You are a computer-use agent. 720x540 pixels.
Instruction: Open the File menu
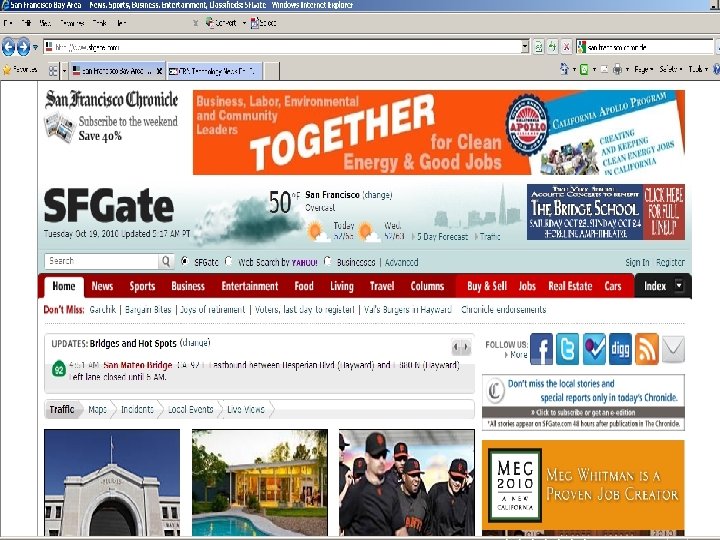point(8,22)
